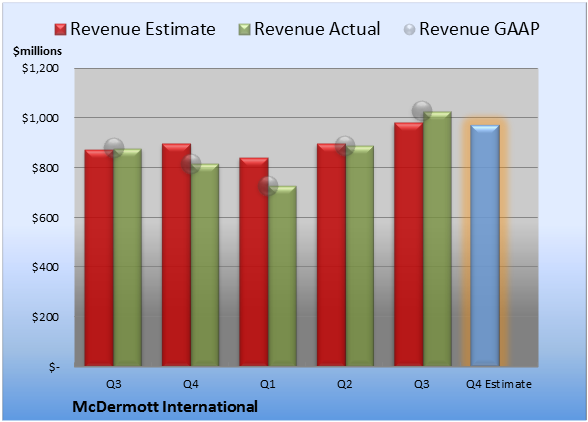Click the '$millions' axis unit label
Screen dimensions: 588x422
click(x=38, y=51)
